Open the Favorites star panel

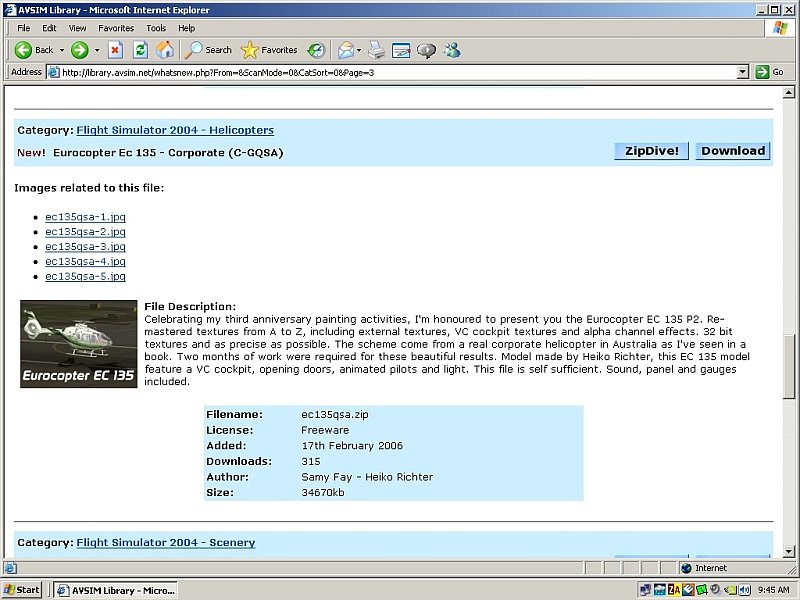click(x=269, y=50)
